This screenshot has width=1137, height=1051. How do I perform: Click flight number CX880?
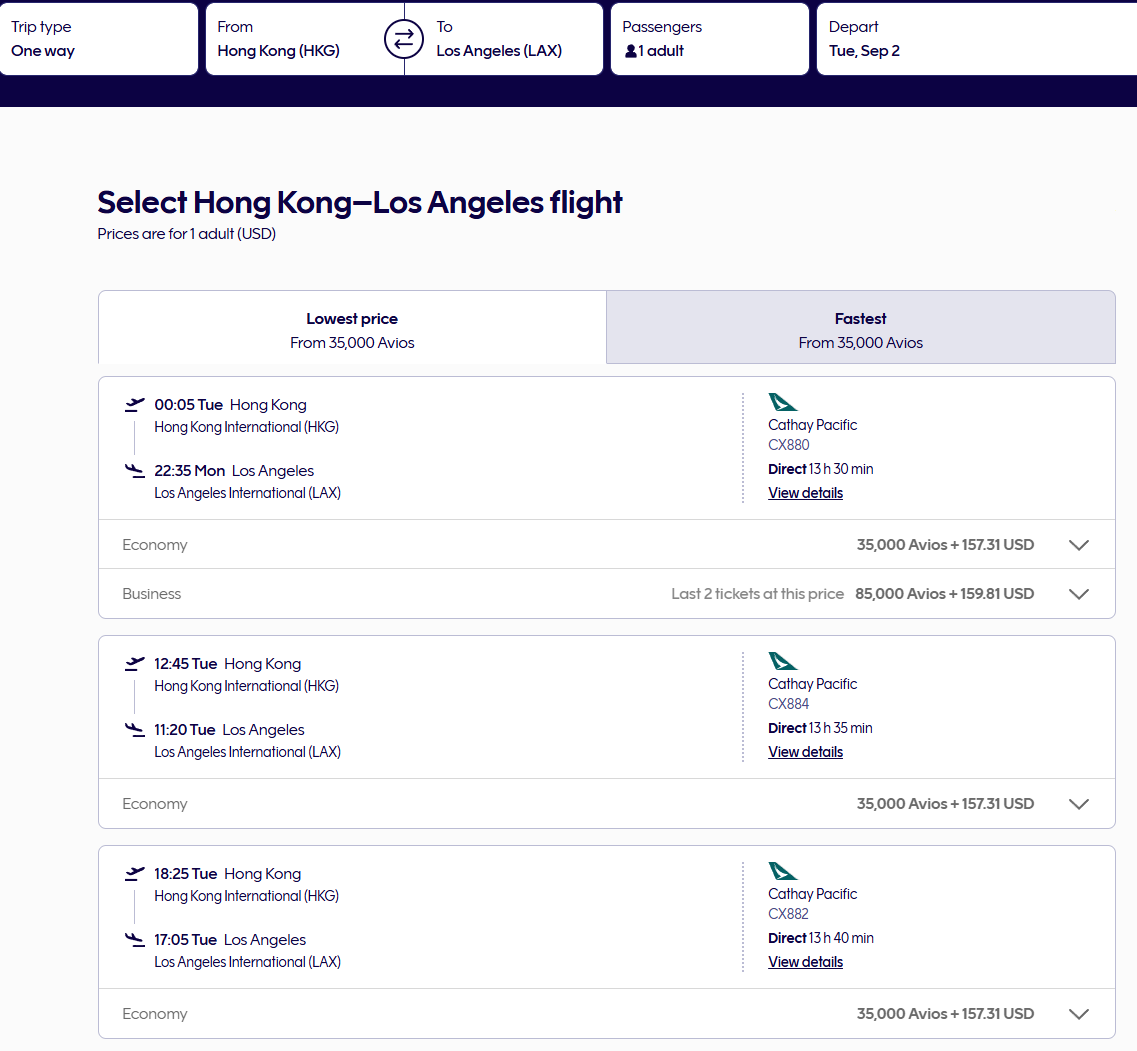pos(789,445)
